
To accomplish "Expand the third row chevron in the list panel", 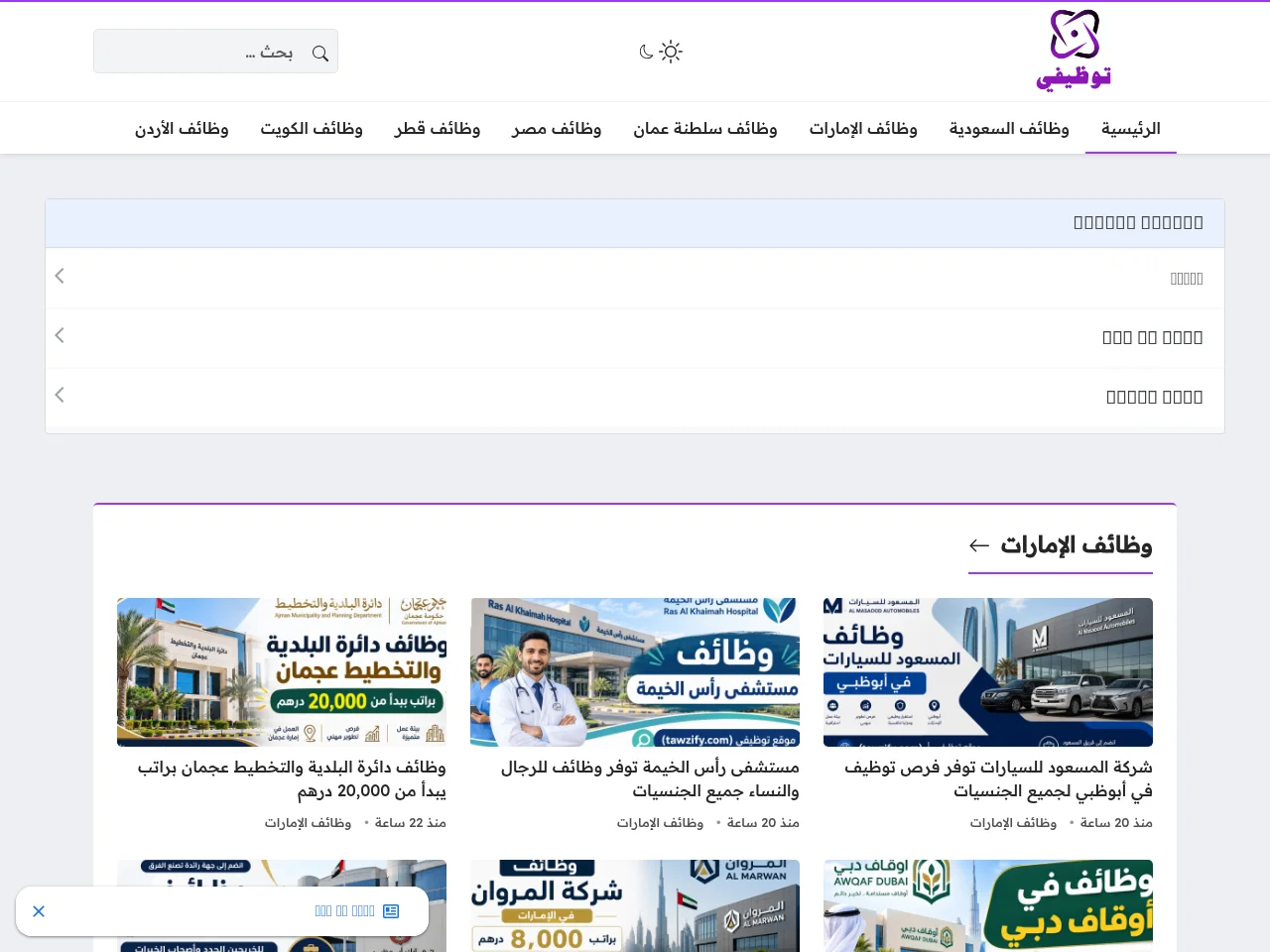I will pos(60,395).
